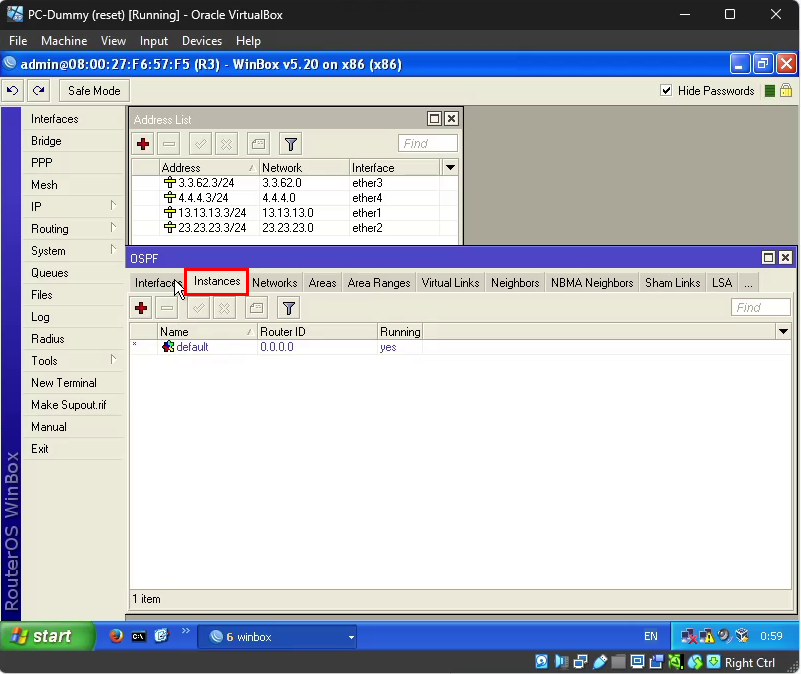The width and height of the screenshot is (801, 674).
Task: Click the comment icon in Address List
Action: pos(258,144)
